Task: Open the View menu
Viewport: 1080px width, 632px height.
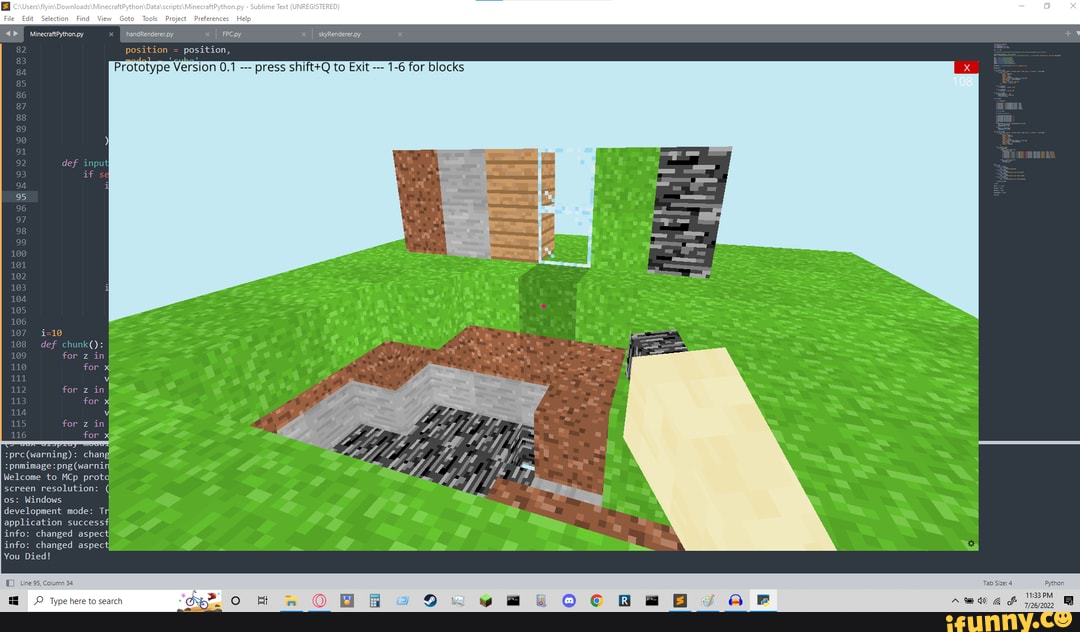Action: coord(104,19)
